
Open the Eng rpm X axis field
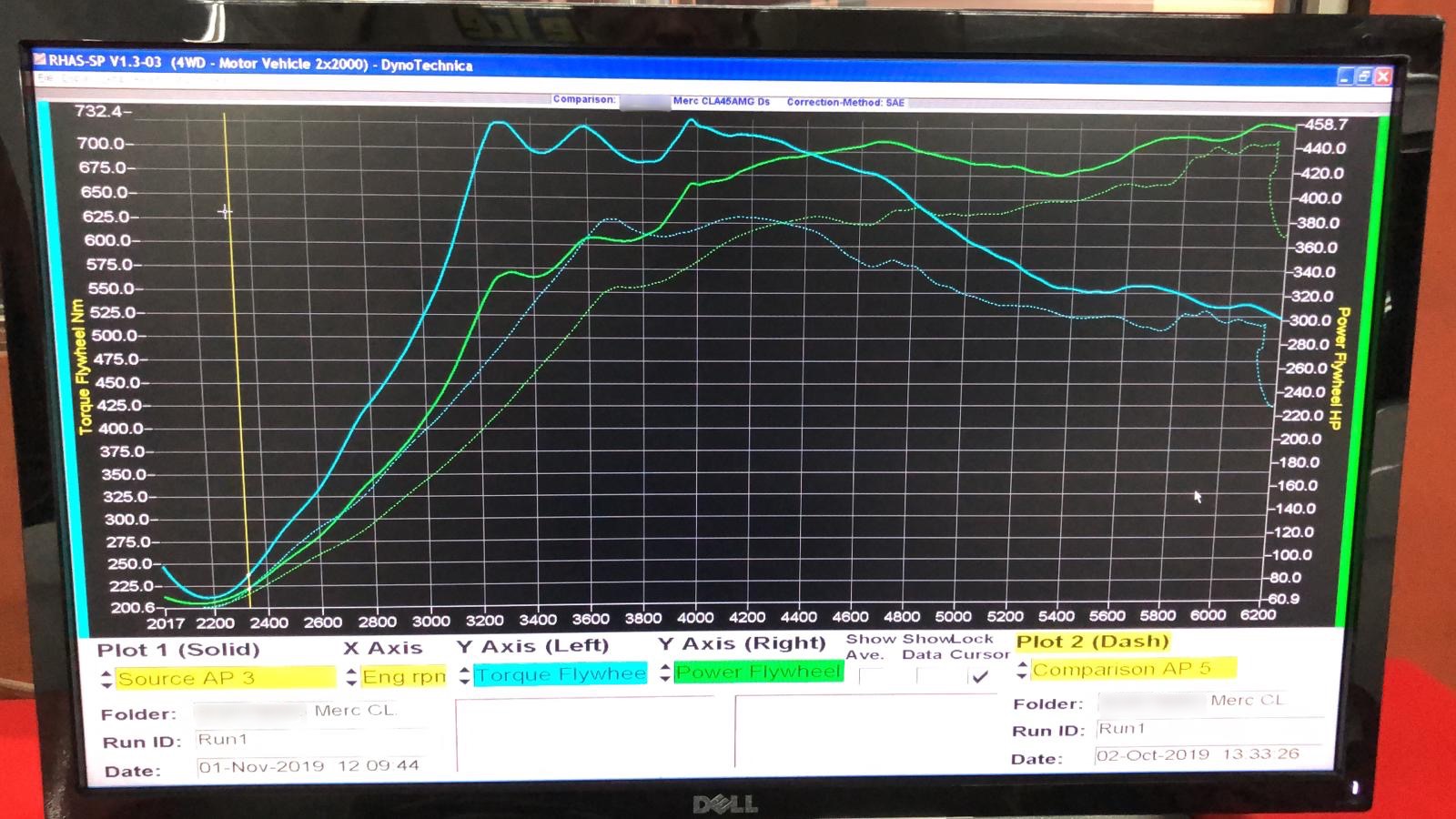pos(403,677)
